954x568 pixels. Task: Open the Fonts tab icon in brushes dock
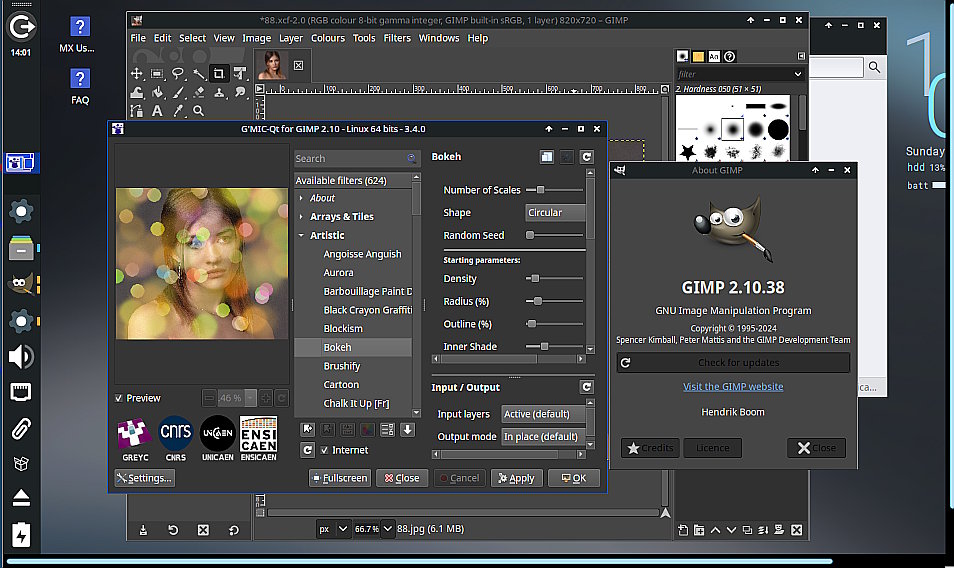click(714, 57)
